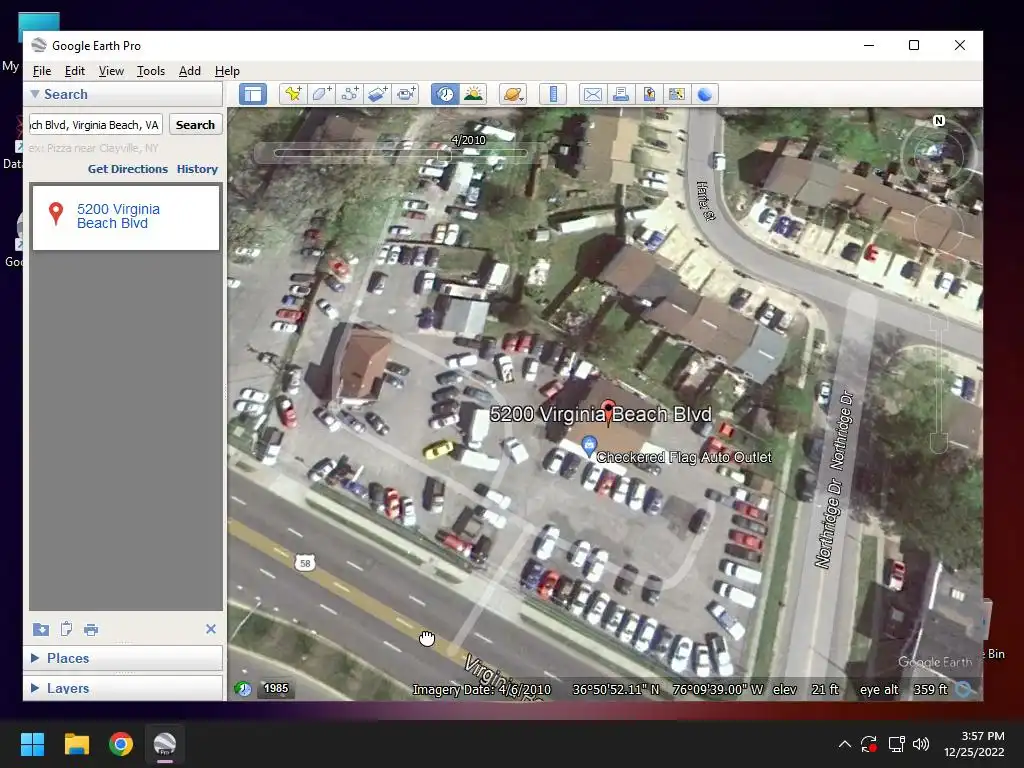Click the volume speaker tray icon
Image resolution: width=1024 pixels, height=768 pixels.
point(921,744)
